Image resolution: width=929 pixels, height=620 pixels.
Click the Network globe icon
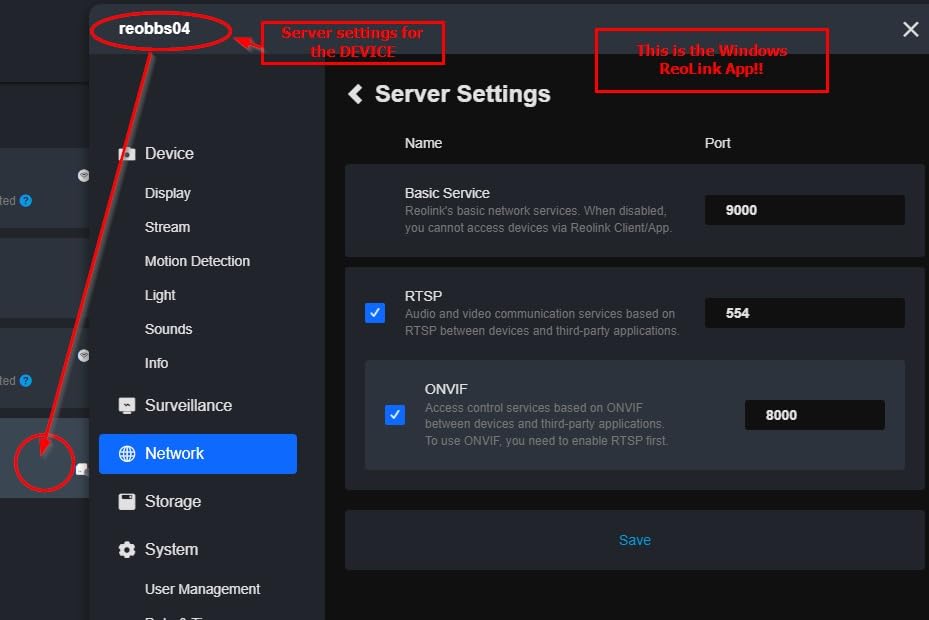click(x=127, y=453)
